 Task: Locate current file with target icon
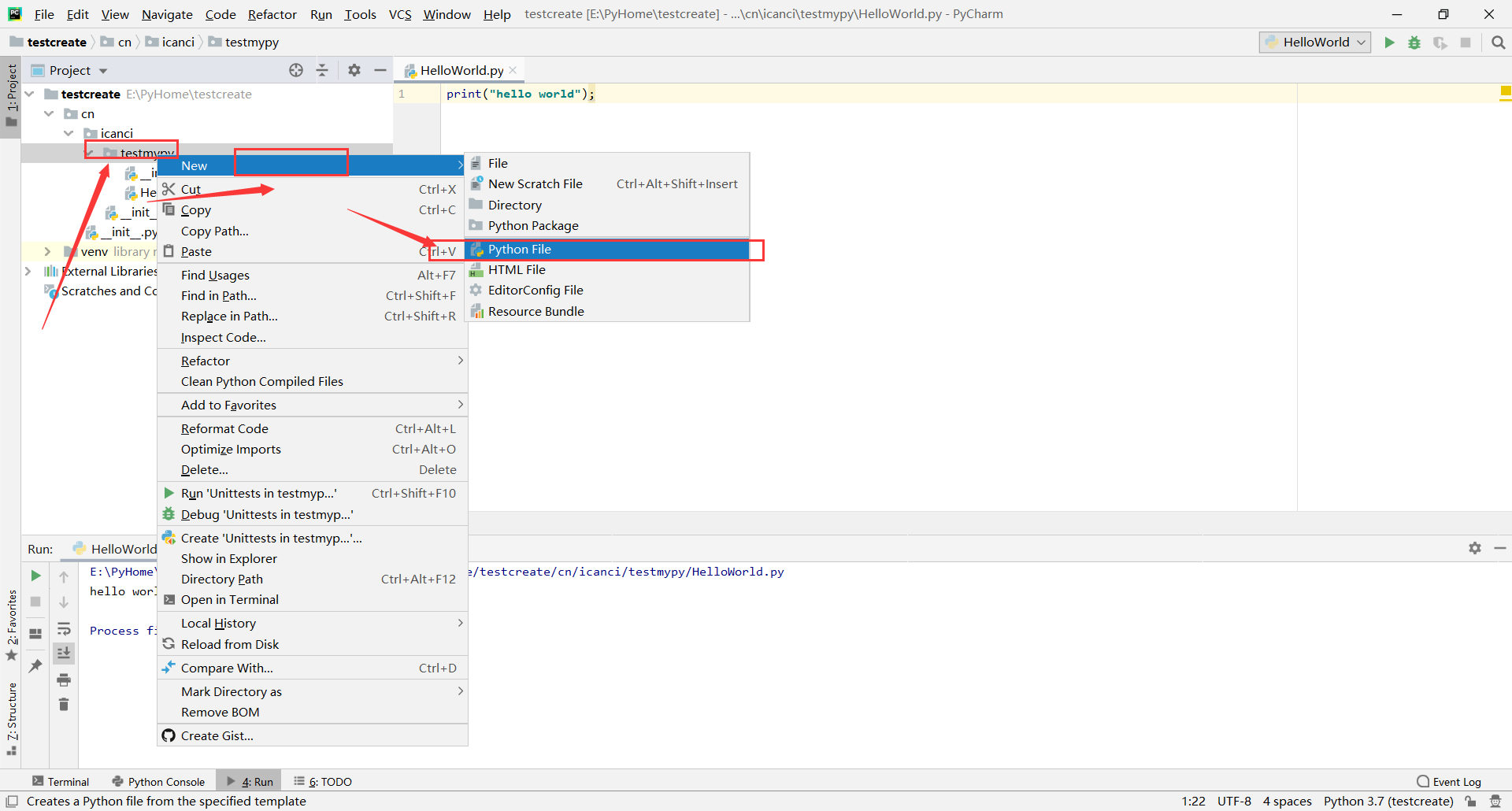point(296,70)
